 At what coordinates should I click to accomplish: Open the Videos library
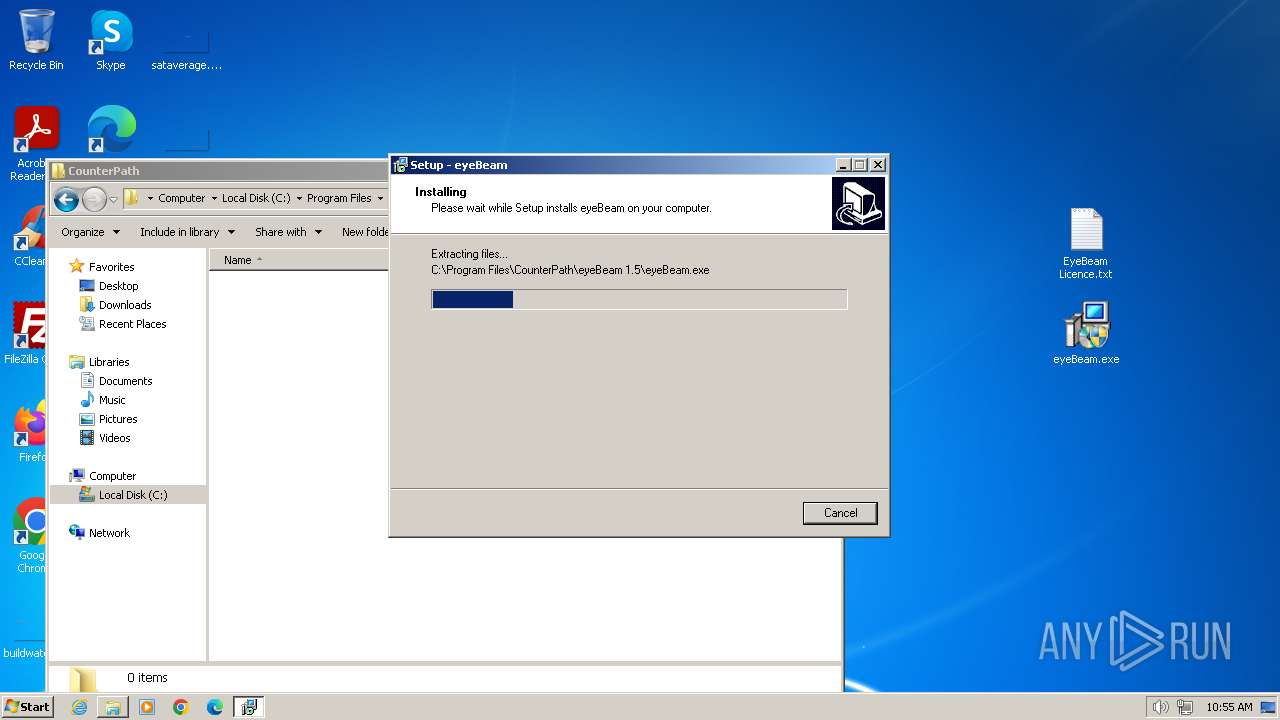click(114, 438)
